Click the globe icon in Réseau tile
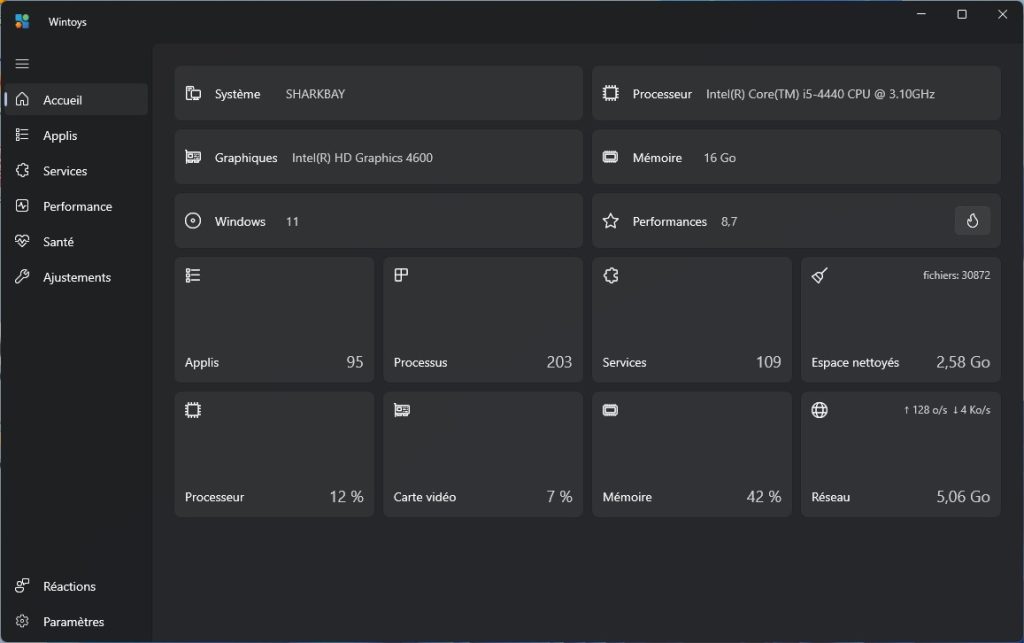The width and height of the screenshot is (1024, 643). (x=819, y=410)
